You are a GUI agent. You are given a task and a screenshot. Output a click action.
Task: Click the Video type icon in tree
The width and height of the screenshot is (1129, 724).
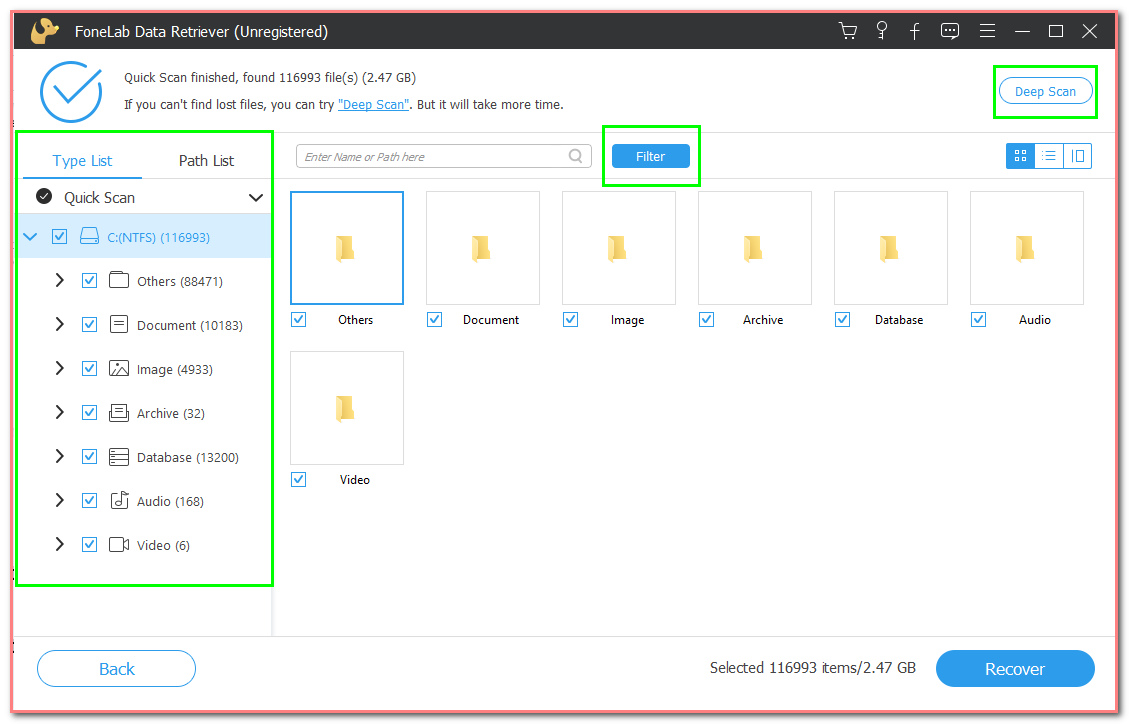pos(119,544)
